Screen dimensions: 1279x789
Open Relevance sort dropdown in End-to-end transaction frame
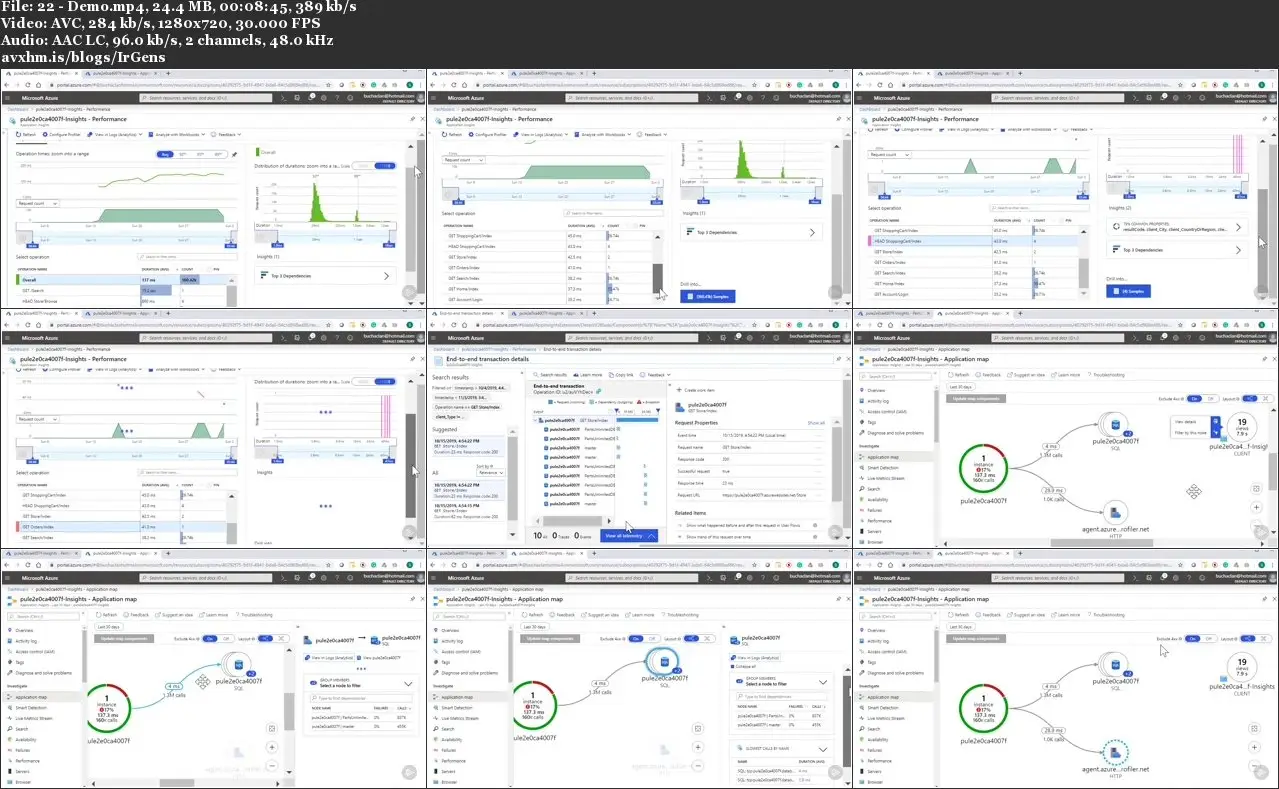pos(491,473)
